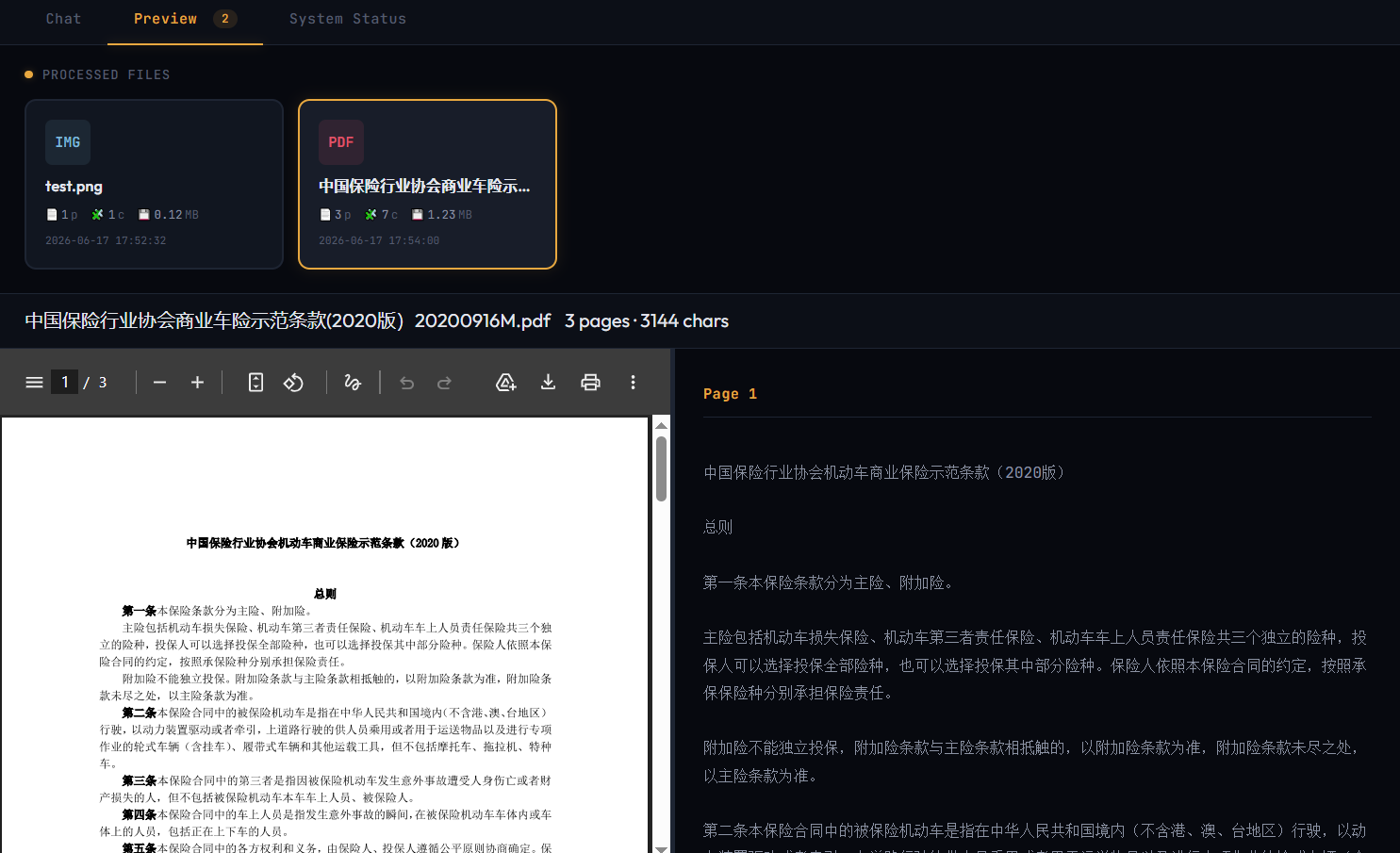Redo the PDF annotation
This screenshot has height=853, width=1400.
(x=444, y=382)
